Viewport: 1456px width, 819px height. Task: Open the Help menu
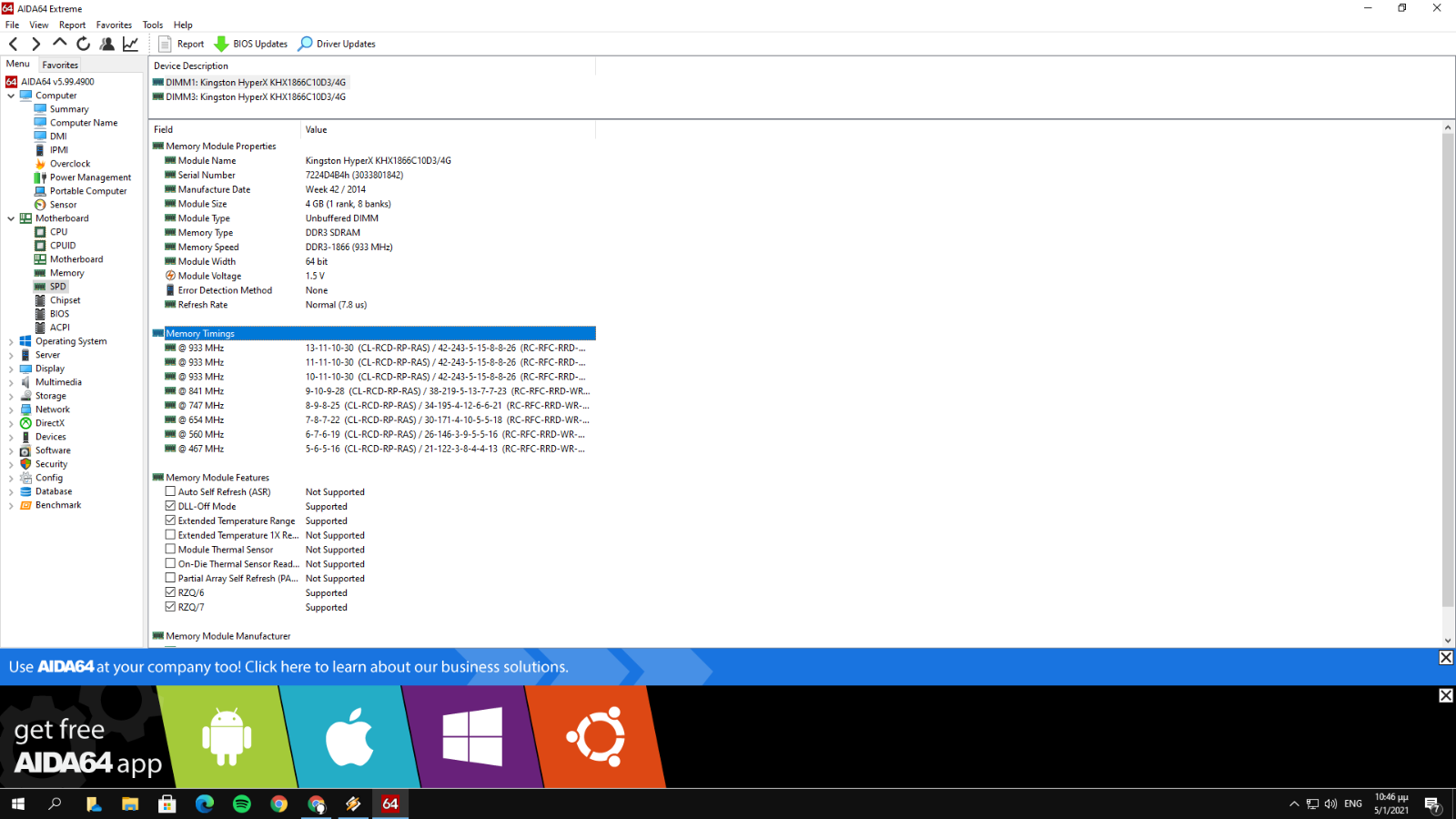[183, 25]
